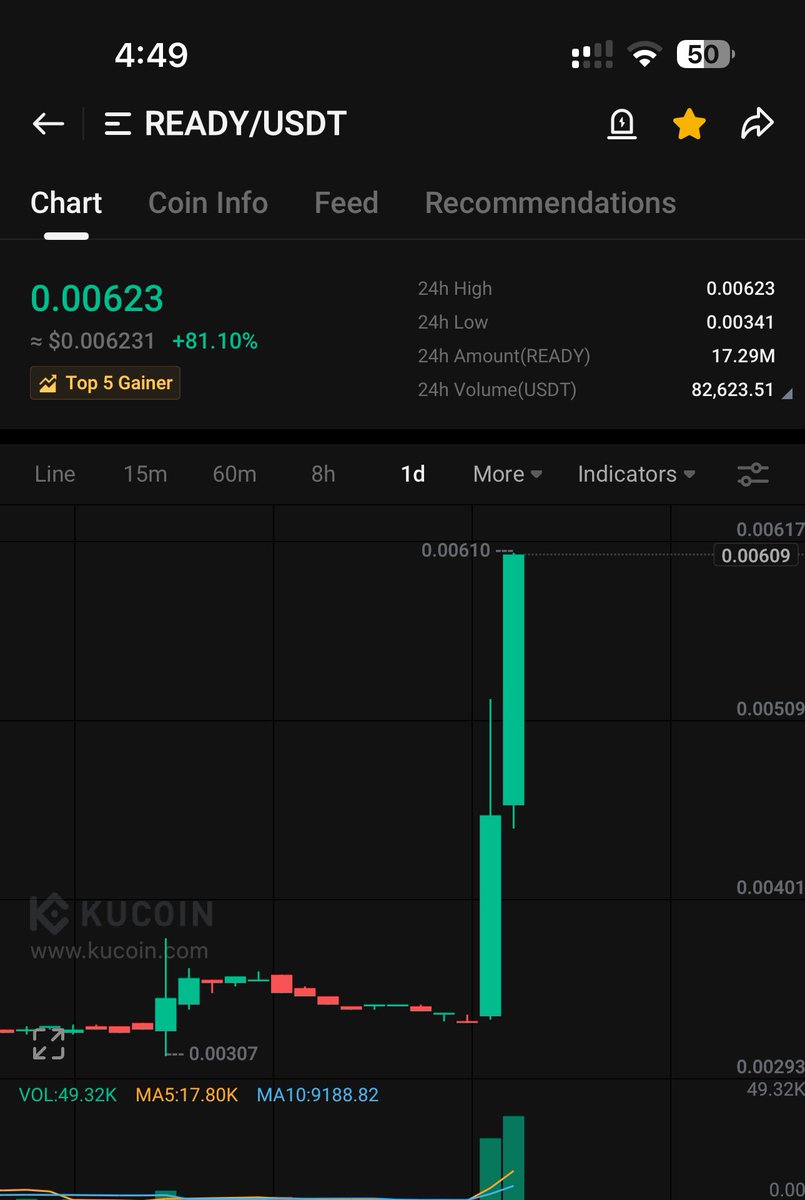Tap the ≈ $0.006231 USD price

tap(93, 341)
